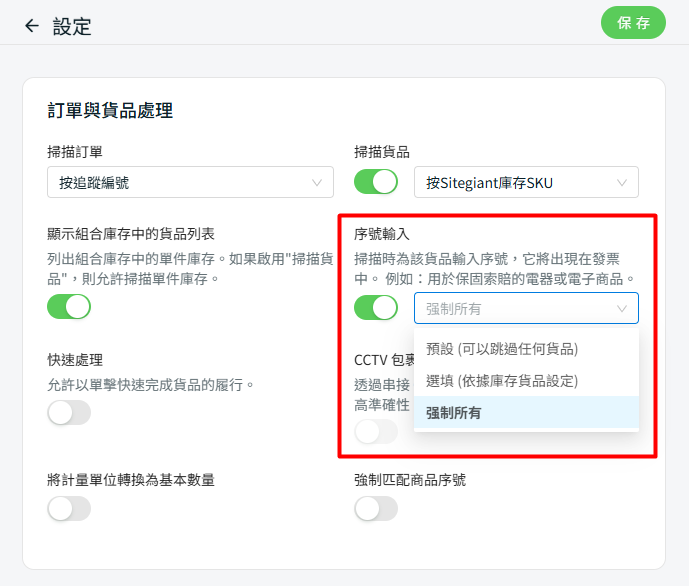This screenshot has width=689, height=586.
Task: Click the chevron in the 按追蹤編號 select
Action: coord(318,182)
